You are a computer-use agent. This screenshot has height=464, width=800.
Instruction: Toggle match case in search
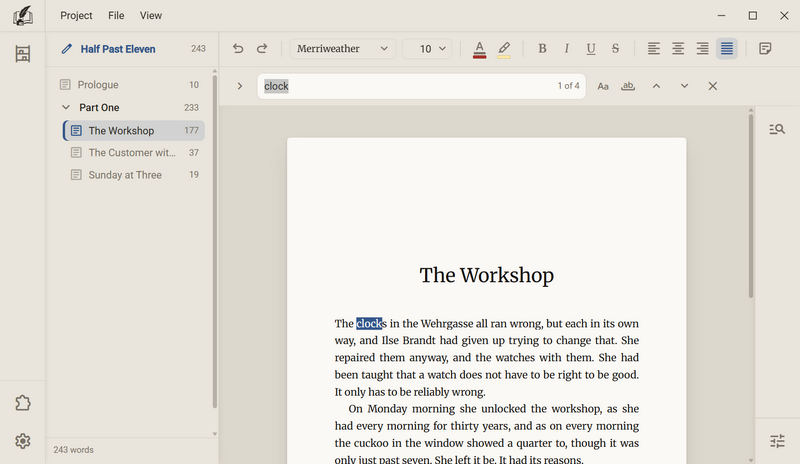pyautogui.click(x=603, y=86)
